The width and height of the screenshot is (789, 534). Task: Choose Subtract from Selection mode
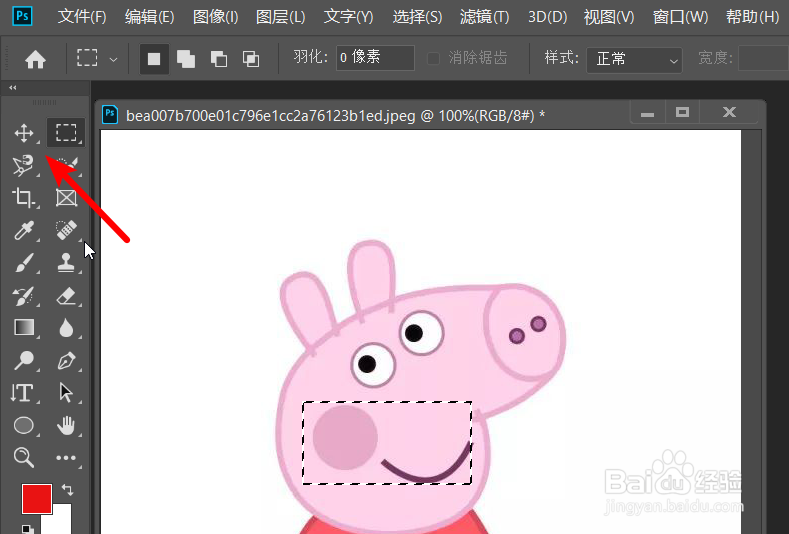click(218, 59)
